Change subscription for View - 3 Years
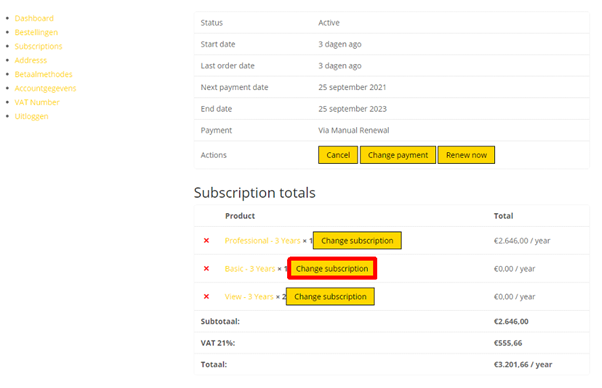This screenshot has width=602, height=388. point(330,297)
